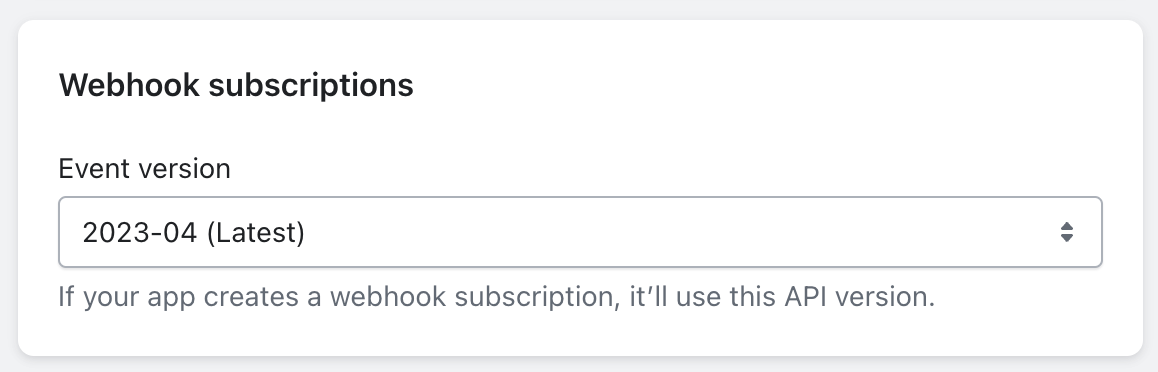Click the downward triangle of the select icon

coord(1066,238)
